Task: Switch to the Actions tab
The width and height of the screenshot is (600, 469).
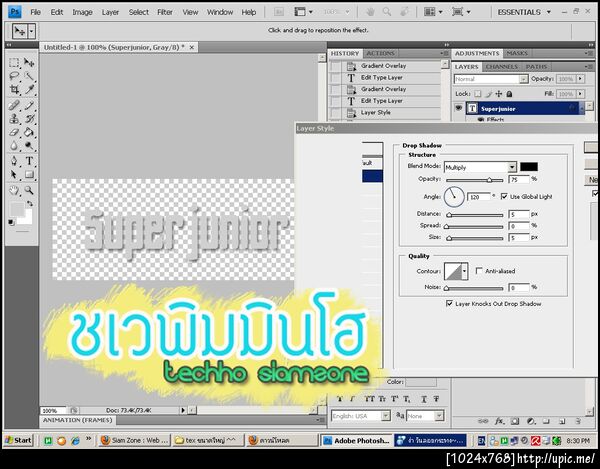Action: tap(380, 53)
